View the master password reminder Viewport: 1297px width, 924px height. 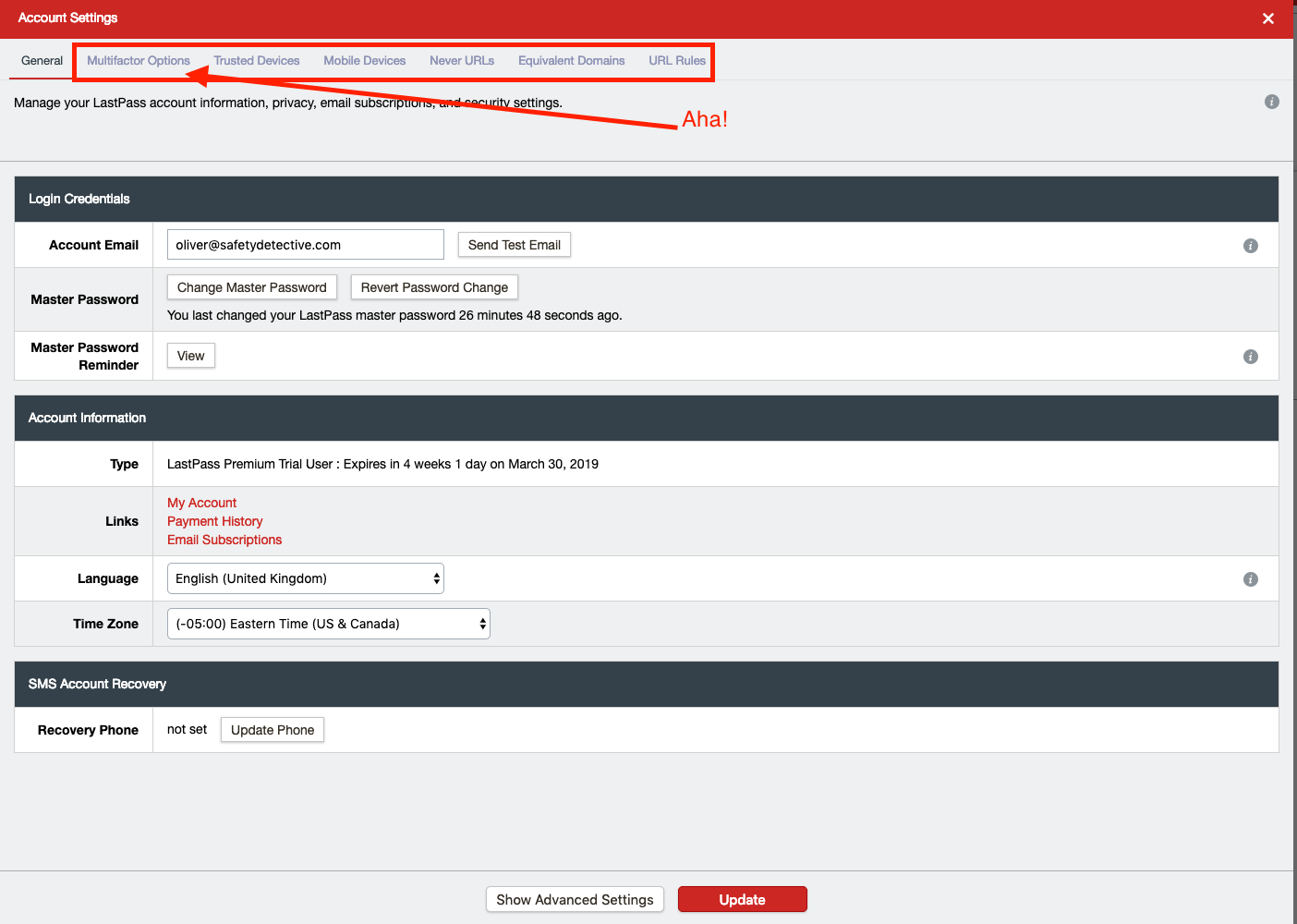coord(191,356)
